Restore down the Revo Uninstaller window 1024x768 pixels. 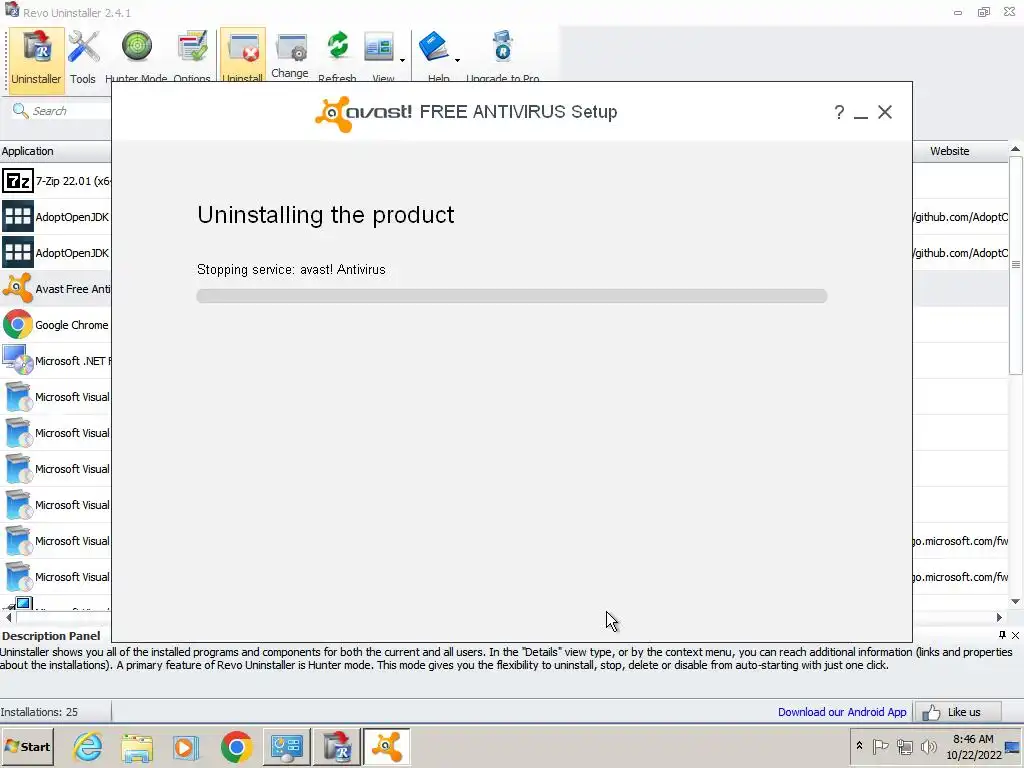(x=984, y=12)
